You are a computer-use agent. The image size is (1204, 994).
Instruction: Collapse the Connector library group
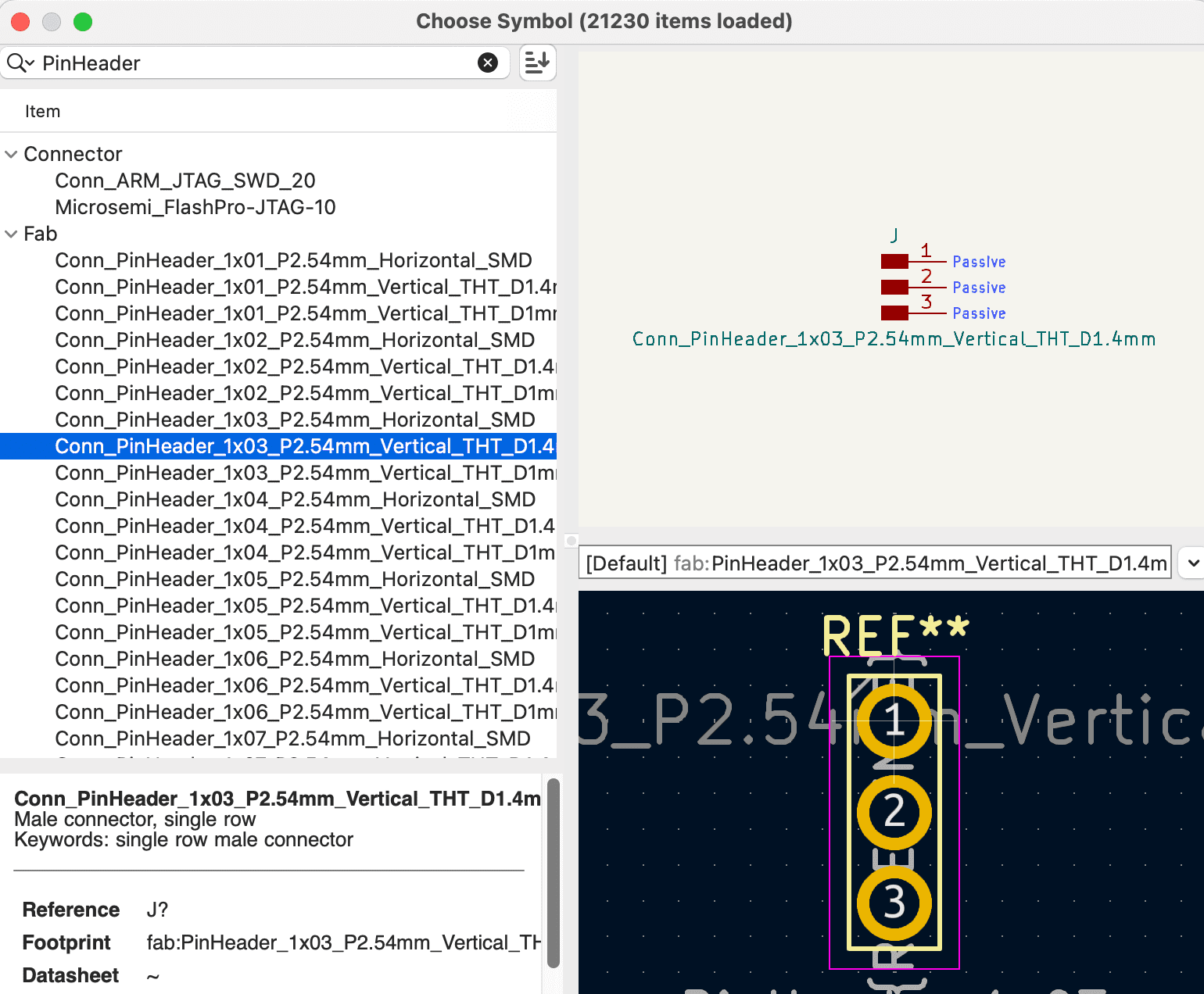[x=11, y=154]
